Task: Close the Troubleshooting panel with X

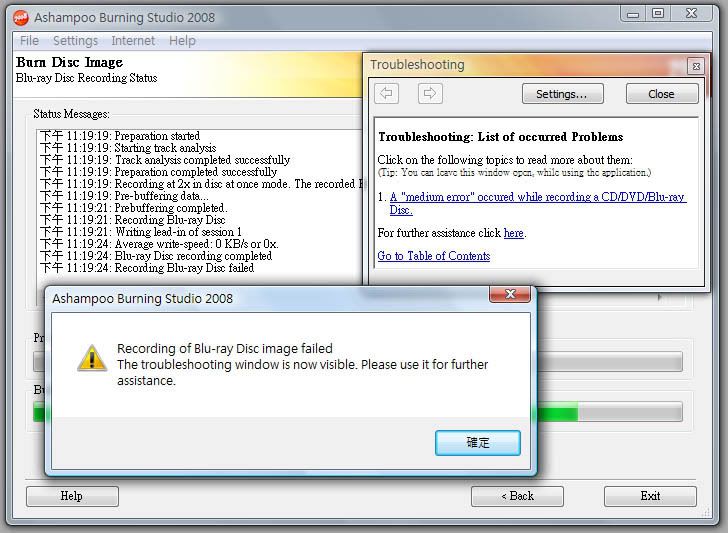Action: tap(696, 66)
